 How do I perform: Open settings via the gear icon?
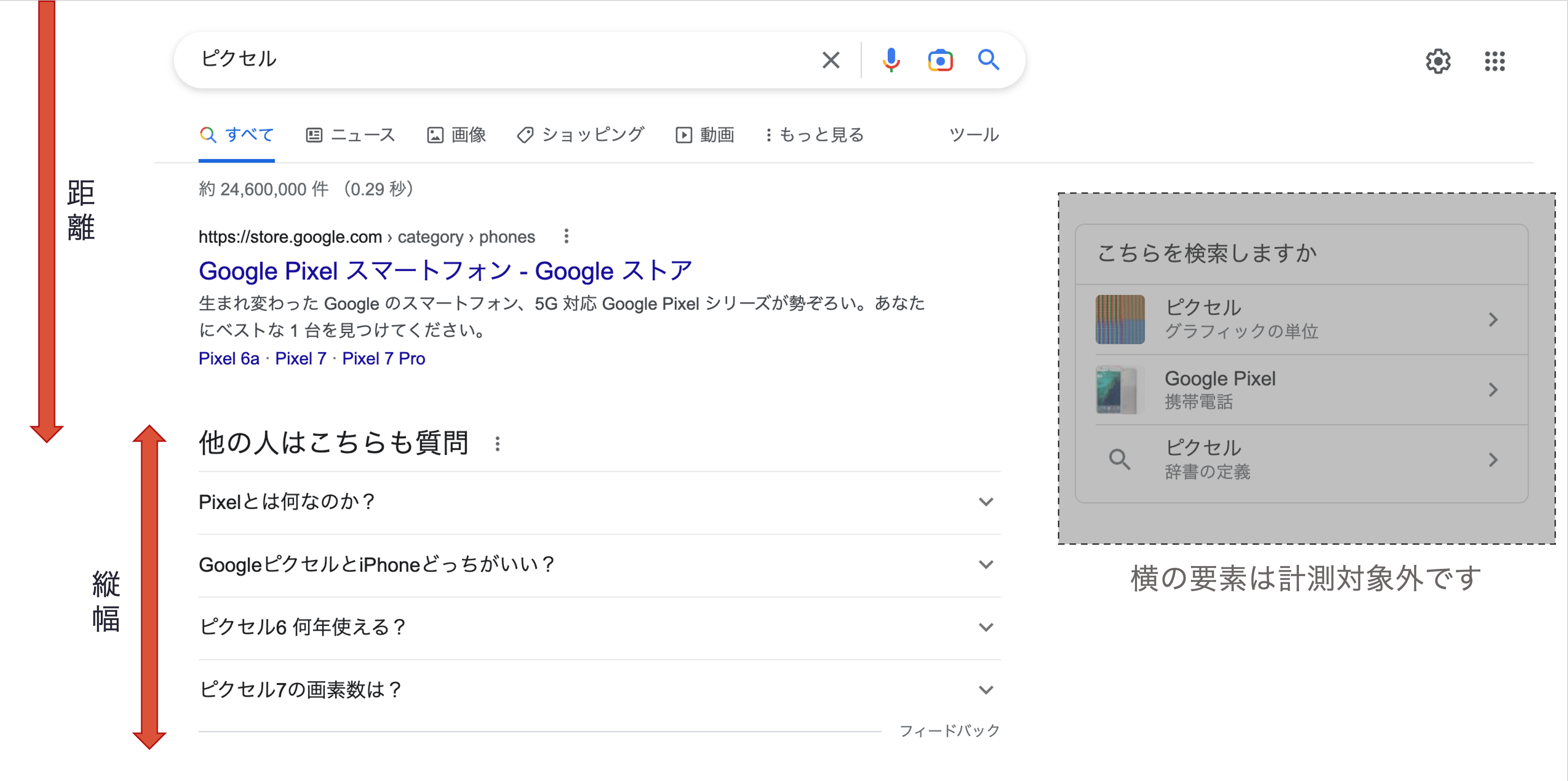(x=1438, y=61)
